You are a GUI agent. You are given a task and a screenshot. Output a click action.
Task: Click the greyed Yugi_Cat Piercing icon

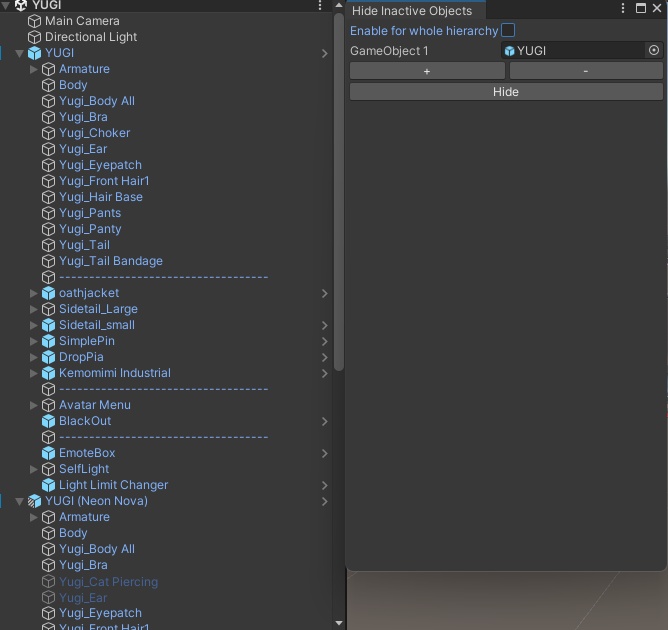48,581
